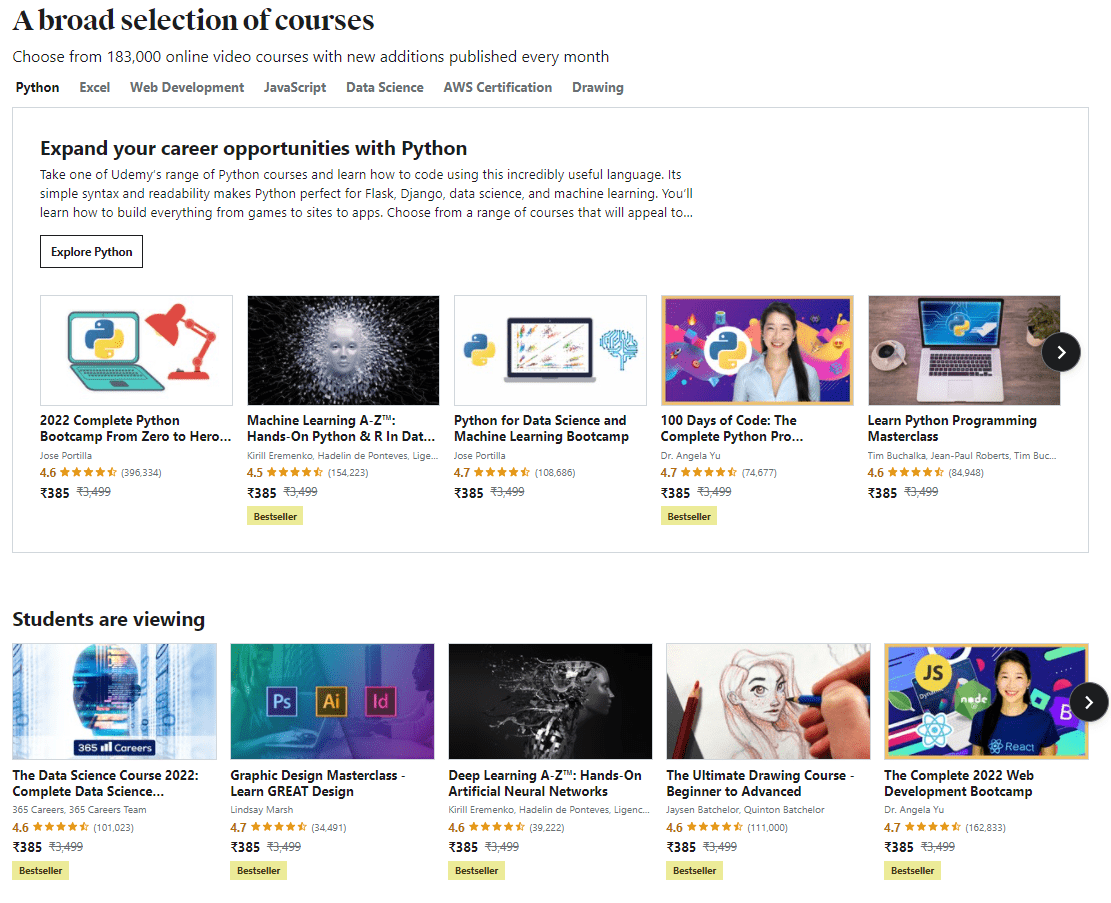View the AWS Certification tab
This screenshot has height=903, width=1111.
(x=497, y=87)
